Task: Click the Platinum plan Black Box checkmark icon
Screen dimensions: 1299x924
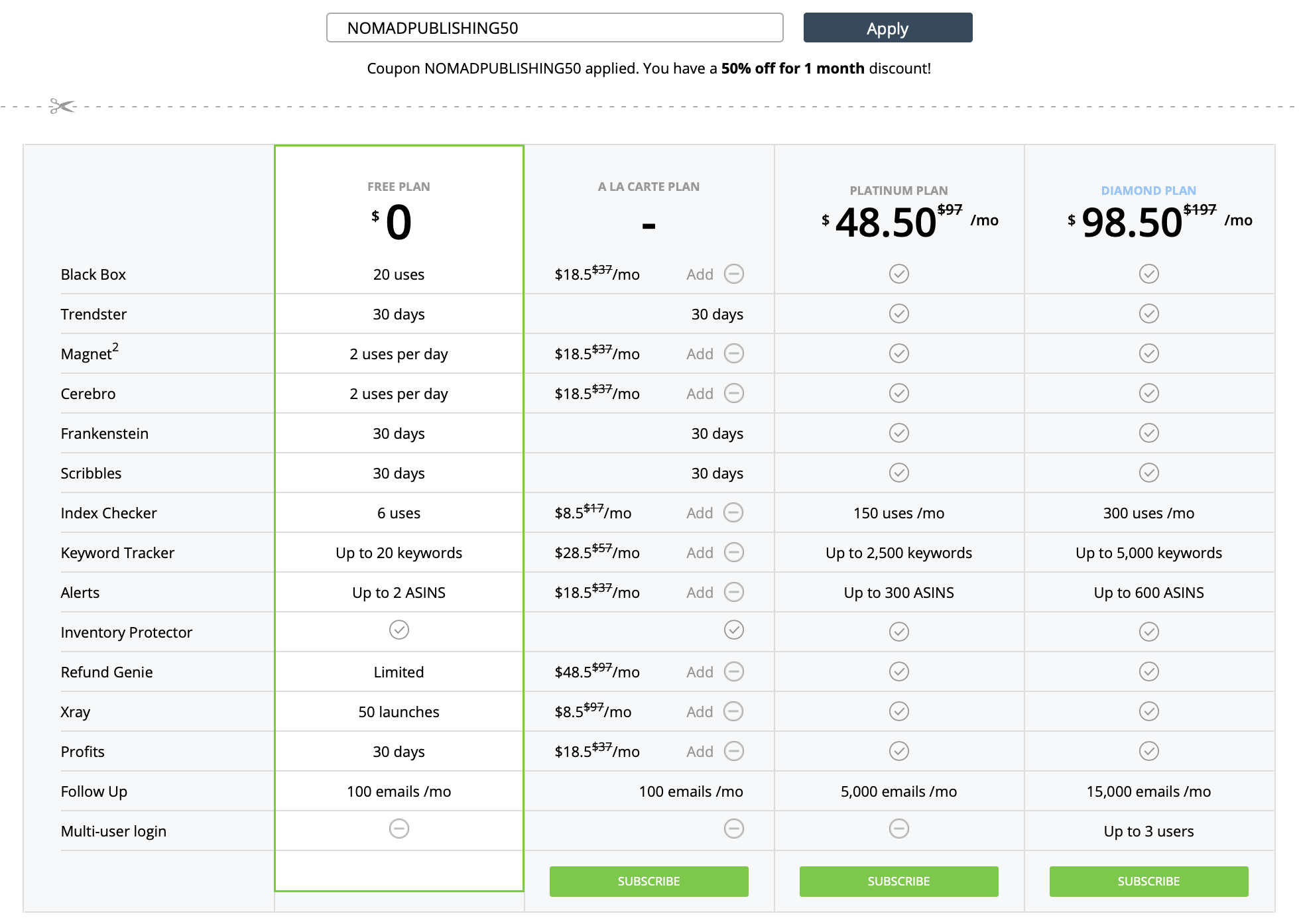Action: 898,274
